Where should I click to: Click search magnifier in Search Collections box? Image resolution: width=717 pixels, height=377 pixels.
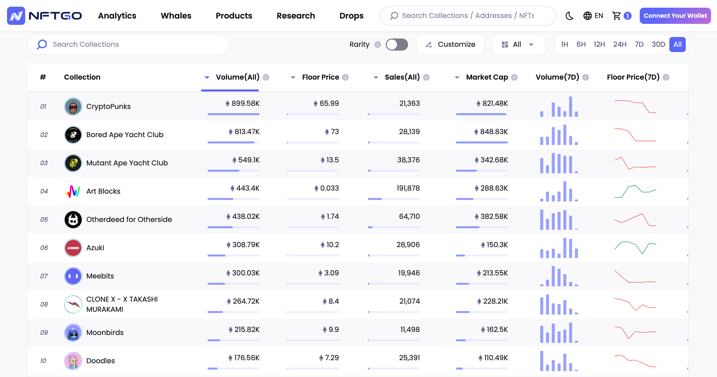pyautogui.click(x=42, y=44)
